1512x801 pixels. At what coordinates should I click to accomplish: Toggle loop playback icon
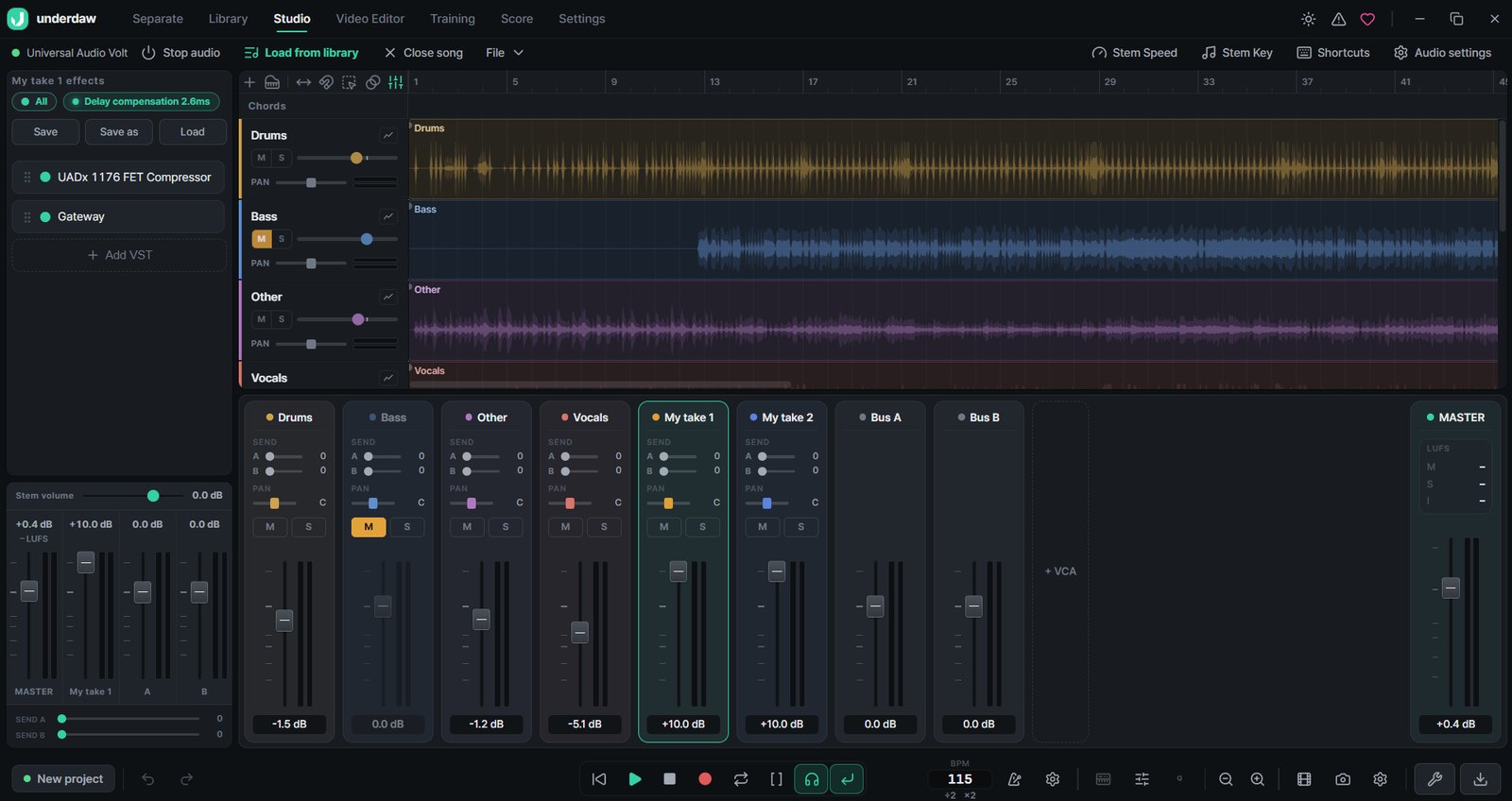[x=741, y=779]
